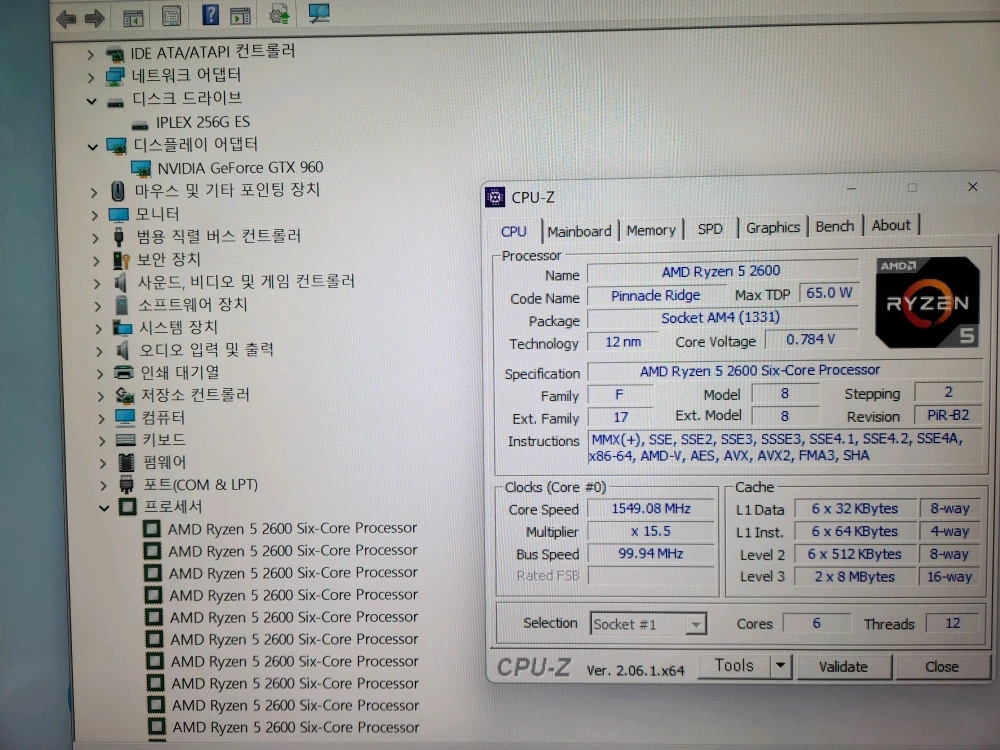This screenshot has height=750, width=1000.
Task: Click the Core Speed value 1549.08 MHz
Action: (x=651, y=508)
